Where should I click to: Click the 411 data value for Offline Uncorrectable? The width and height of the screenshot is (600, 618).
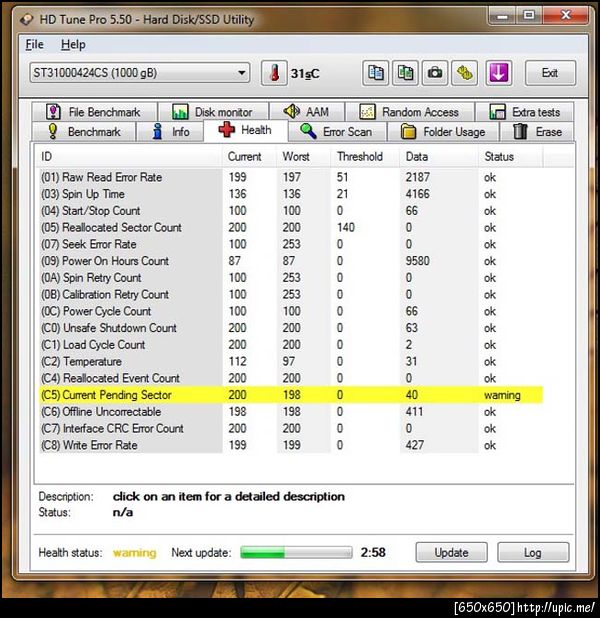point(414,412)
